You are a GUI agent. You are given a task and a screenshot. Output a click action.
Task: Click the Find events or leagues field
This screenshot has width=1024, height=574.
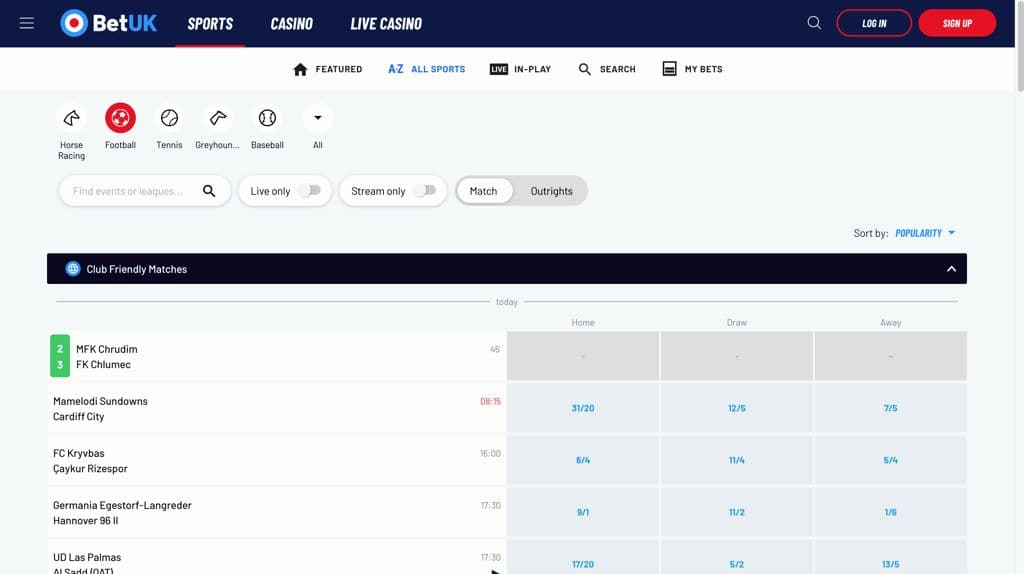pyautogui.click(x=144, y=191)
